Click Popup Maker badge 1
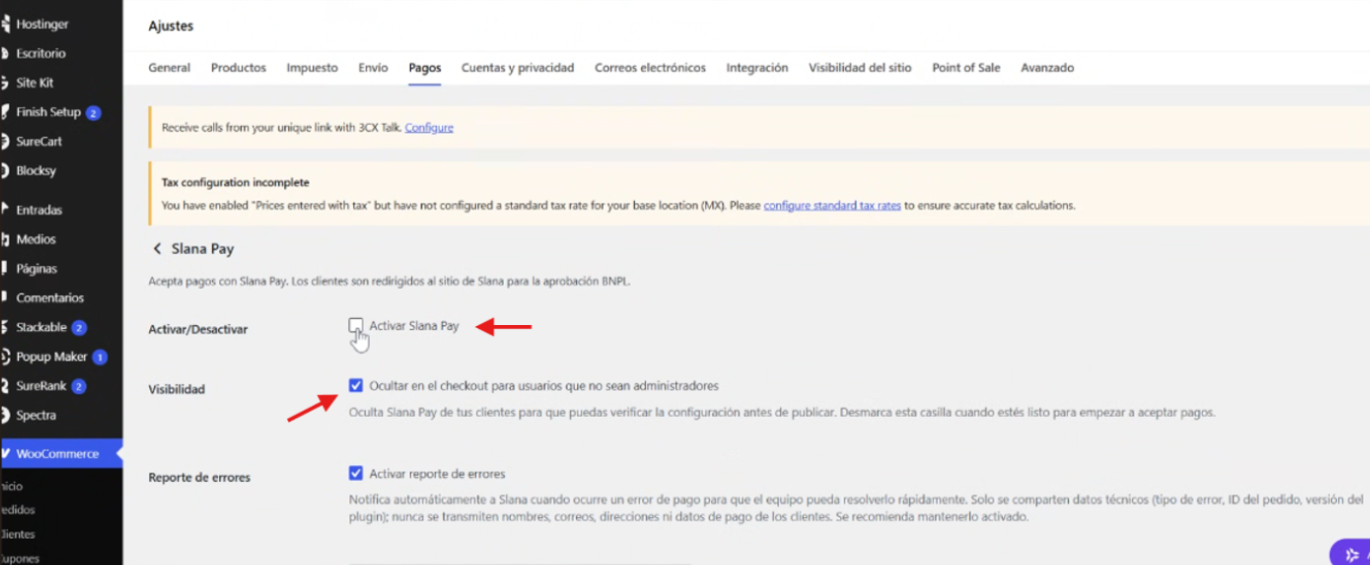This screenshot has height=565, width=1370. tap(99, 356)
